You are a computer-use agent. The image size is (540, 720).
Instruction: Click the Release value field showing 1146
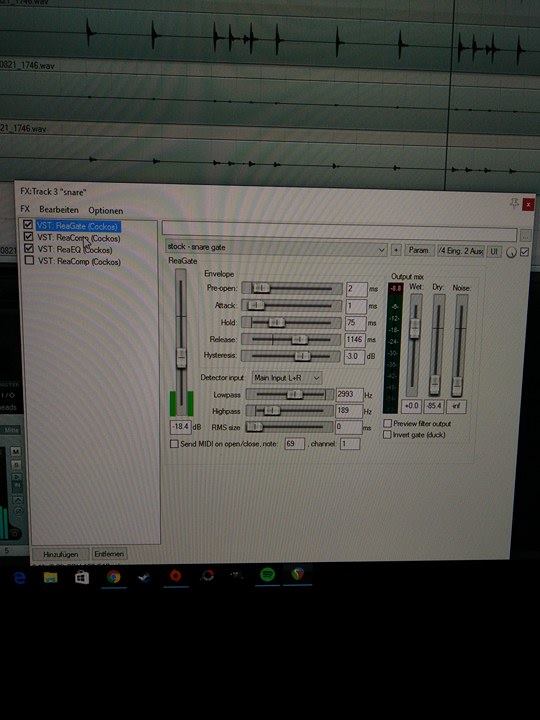[355, 339]
